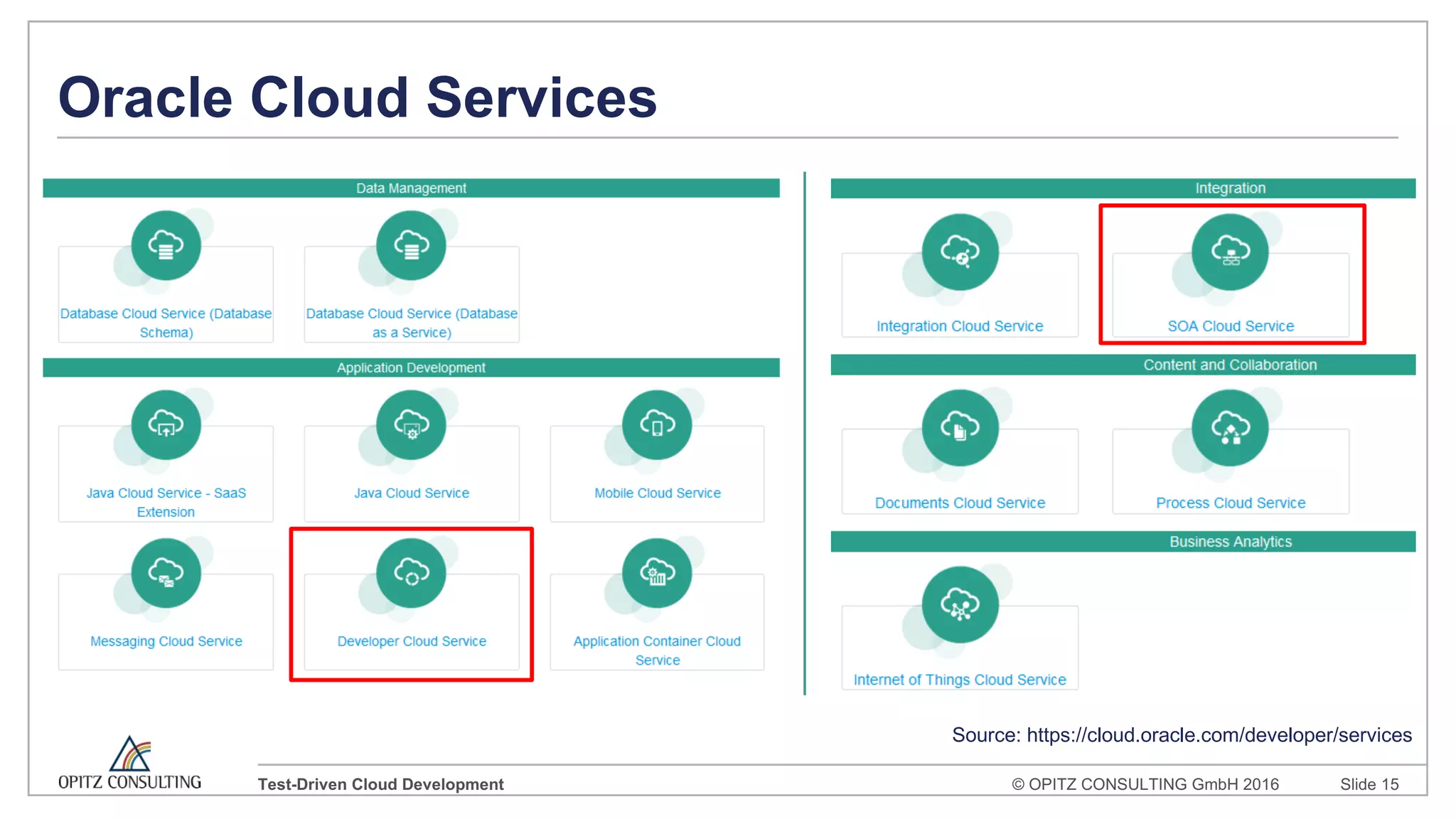
Task: Click the Database Schema cloud icon
Action: (x=166, y=245)
